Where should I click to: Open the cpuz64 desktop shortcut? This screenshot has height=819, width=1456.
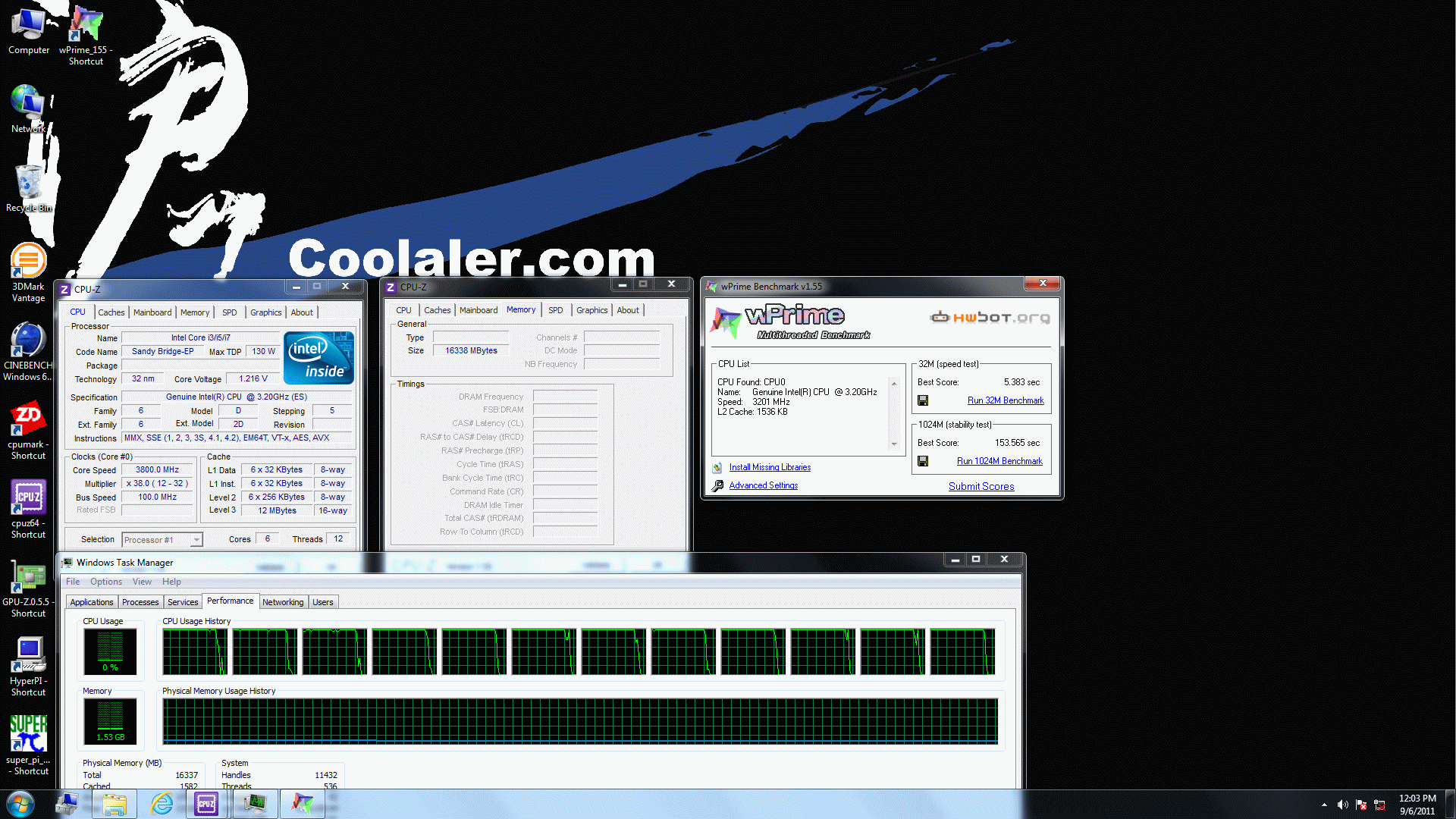click(x=28, y=509)
